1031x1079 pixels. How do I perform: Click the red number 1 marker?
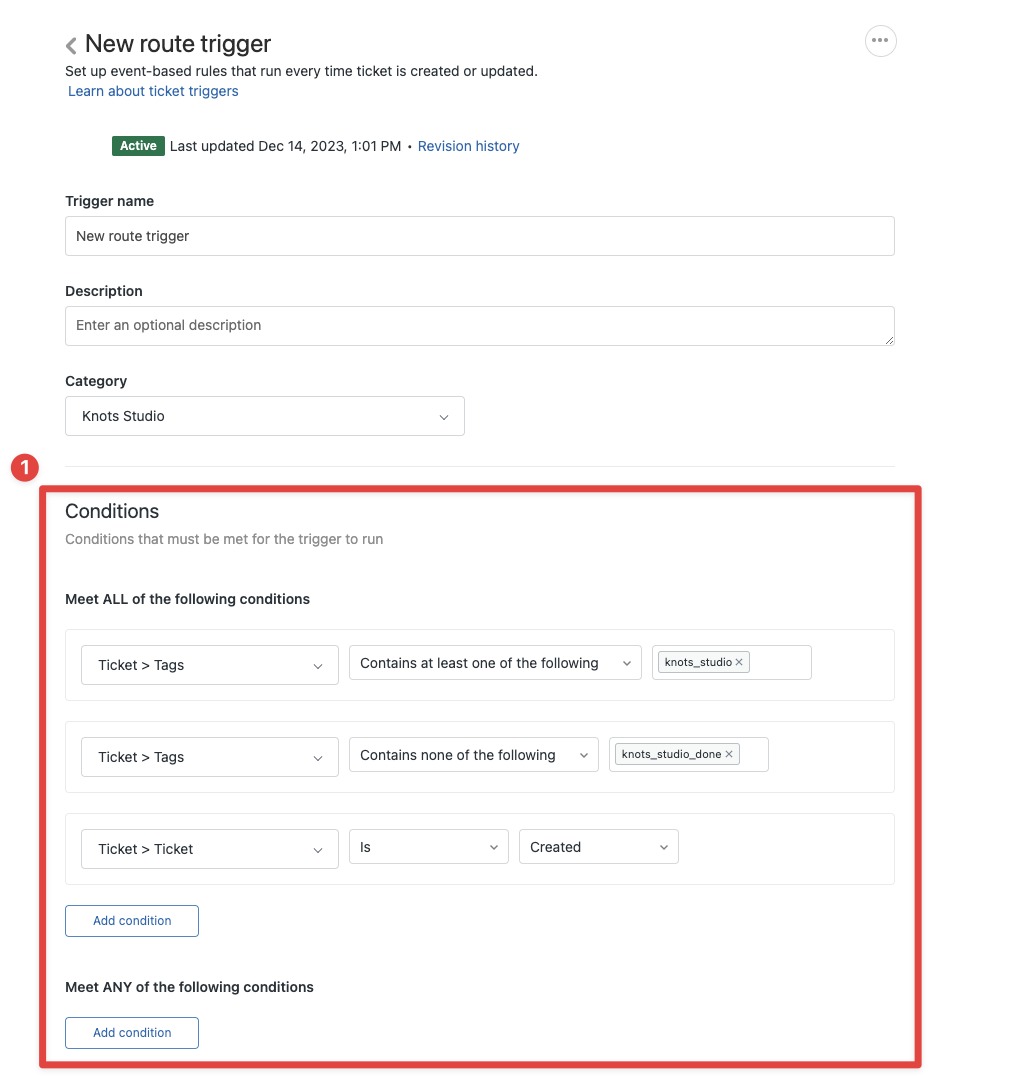click(25, 468)
